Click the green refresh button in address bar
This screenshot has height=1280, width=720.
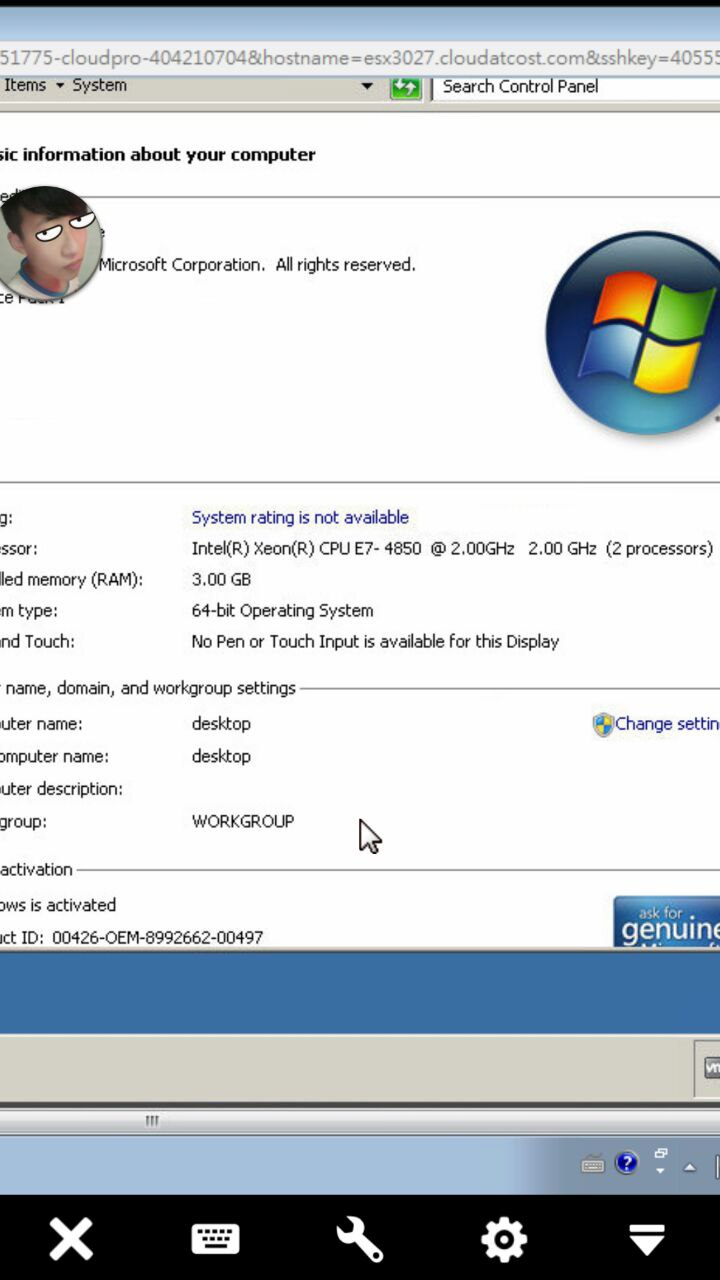pyautogui.click(x=405, y=87)
